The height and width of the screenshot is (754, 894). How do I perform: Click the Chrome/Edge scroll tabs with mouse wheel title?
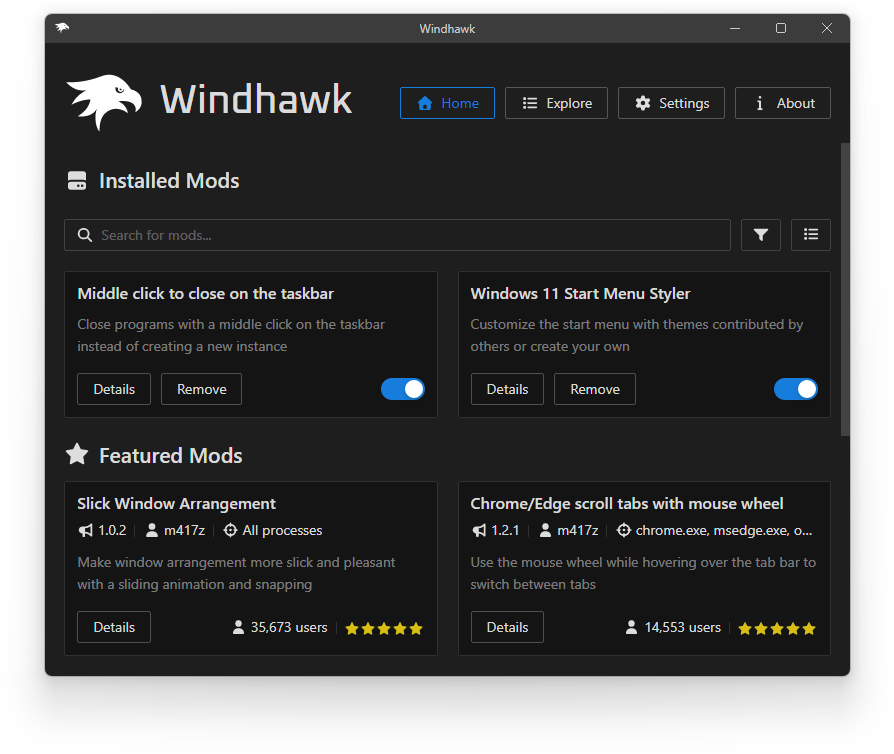(627, 504)
